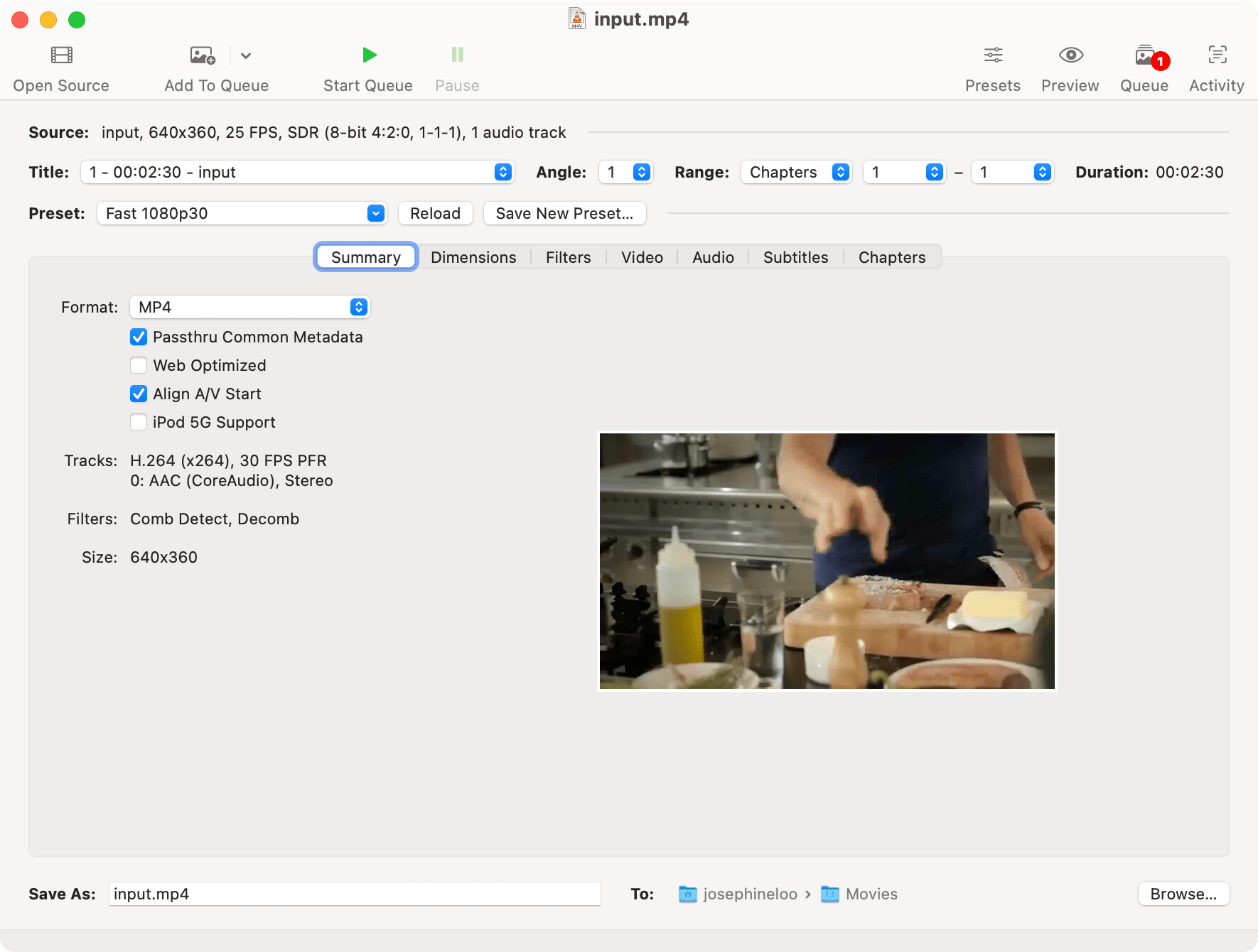Click the Open Source film icon

[x=62, y=55]
